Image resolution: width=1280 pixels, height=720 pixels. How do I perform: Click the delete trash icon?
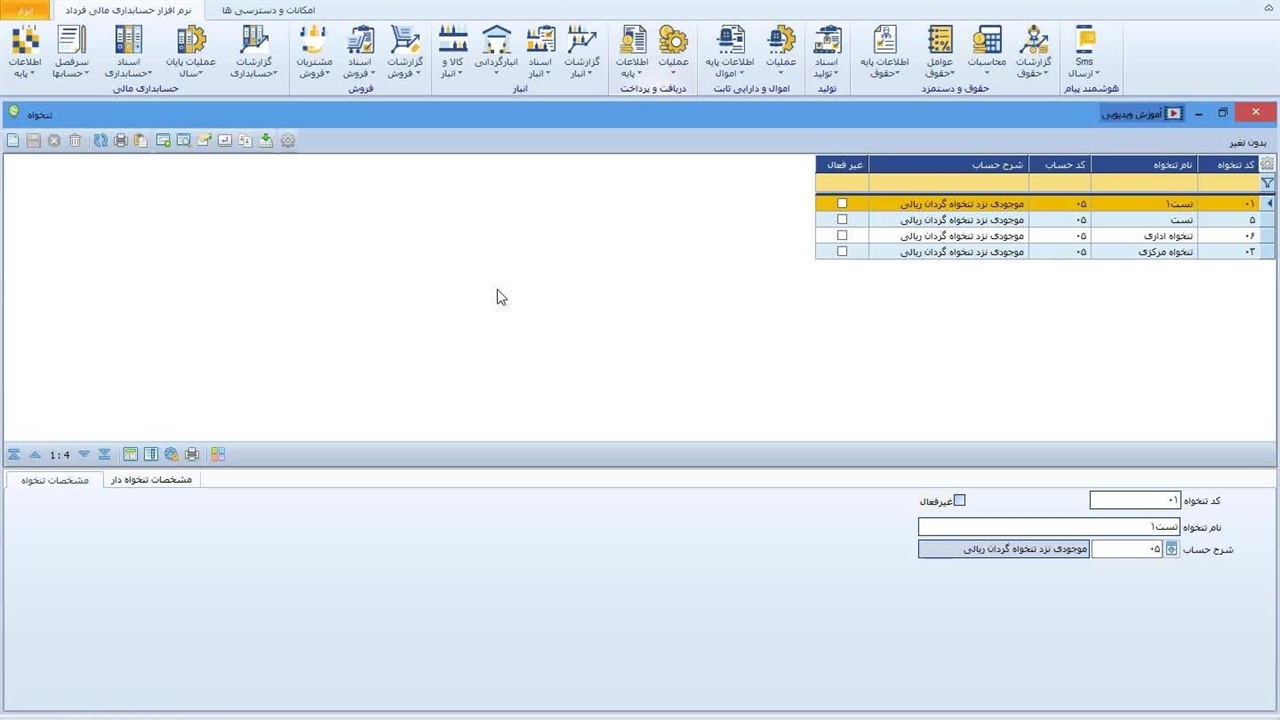click(x=75, y=141)
